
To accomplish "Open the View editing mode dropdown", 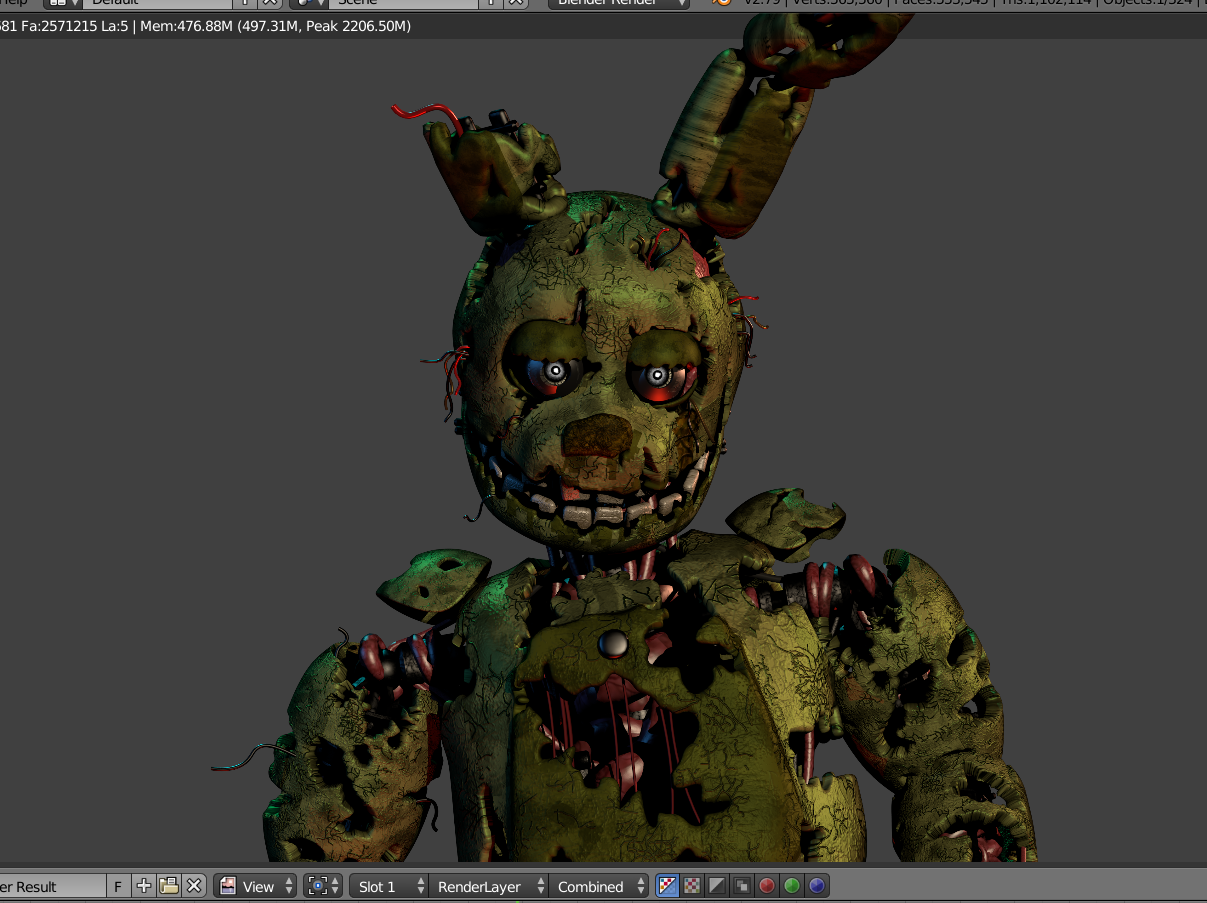I will [x=257, y=886].
